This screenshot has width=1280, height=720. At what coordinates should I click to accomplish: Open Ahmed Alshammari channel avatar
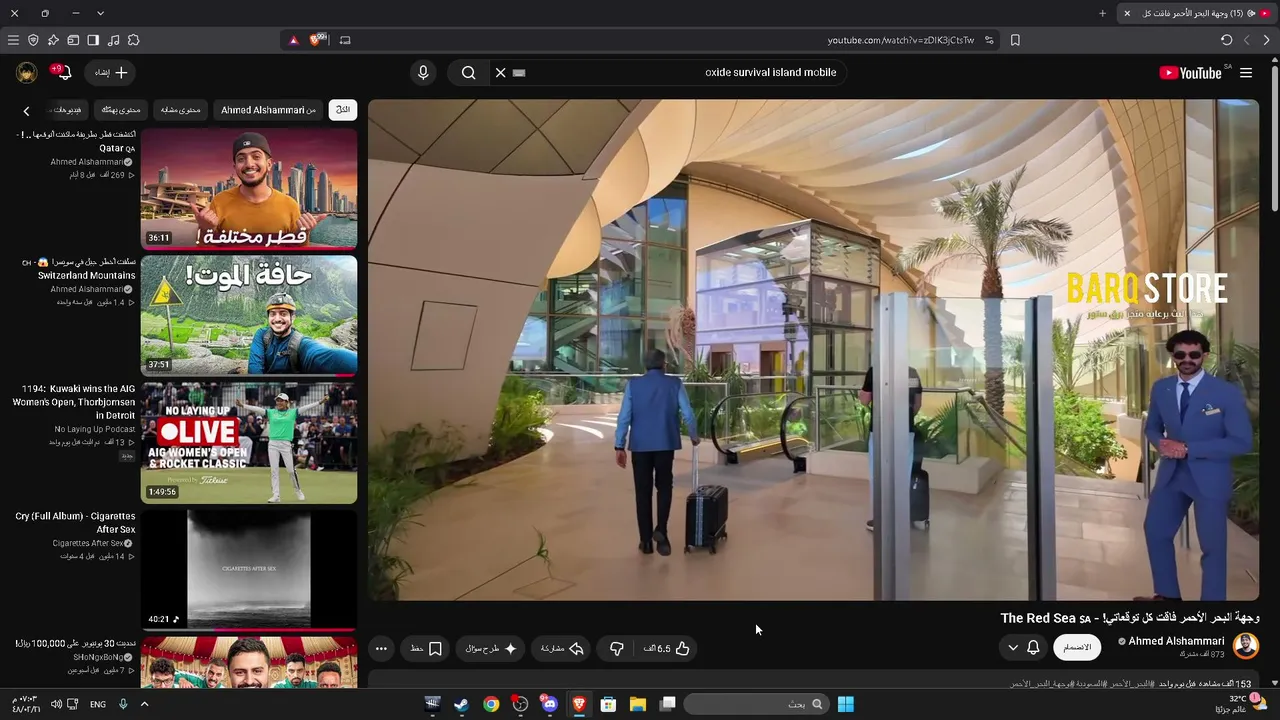point(1246,646)
